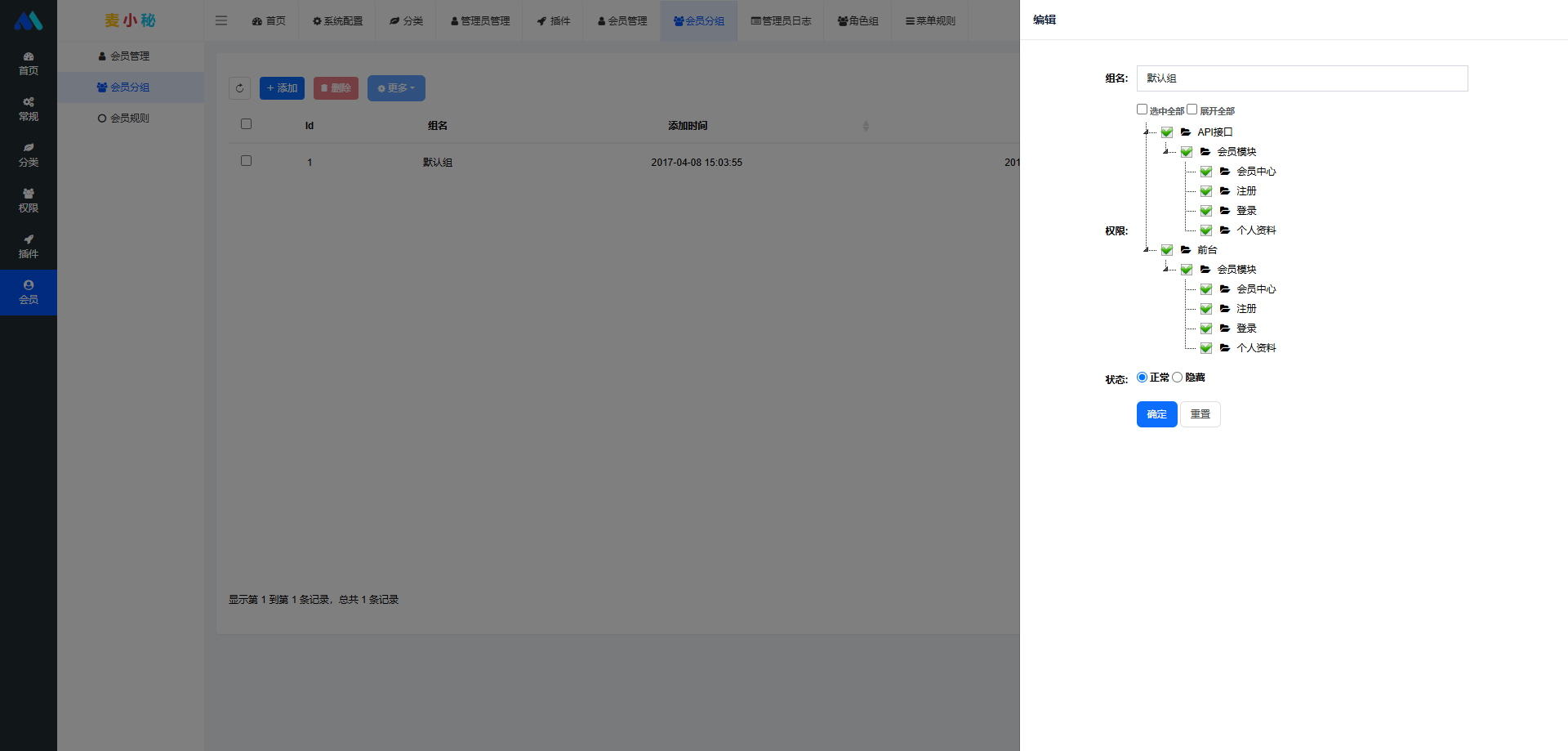Select the 隐藏 status radio button

point(1177,378)
